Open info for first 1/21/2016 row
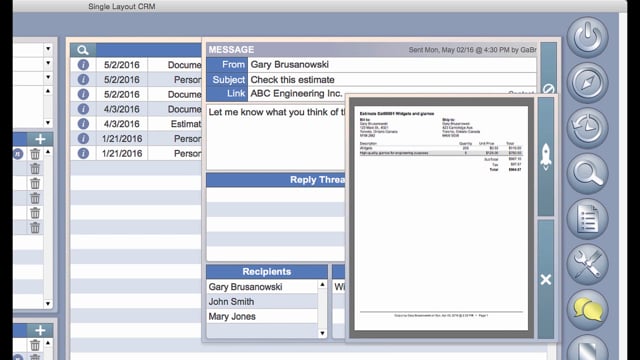This screenshot has width=640, height=360. point(83,139)
